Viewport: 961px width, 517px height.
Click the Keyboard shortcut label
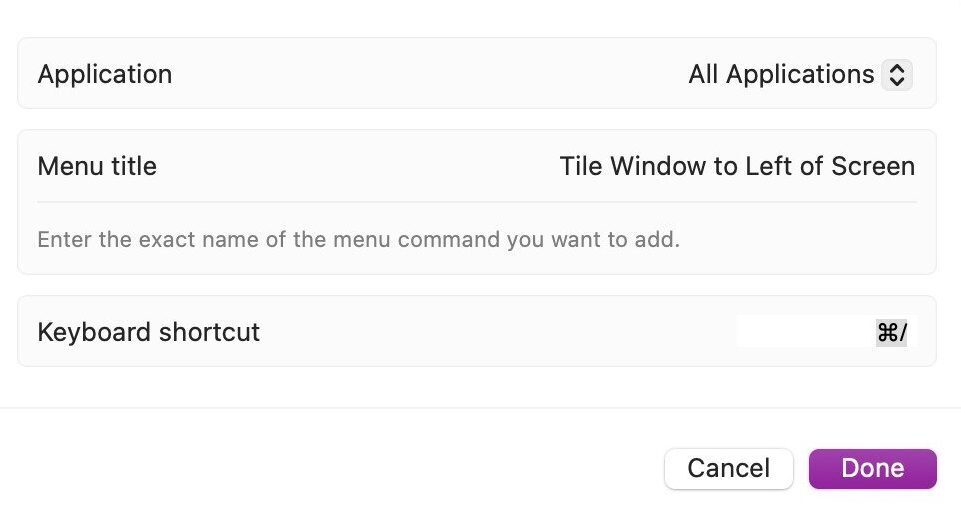pyautogui.click(x=149, y=332)
